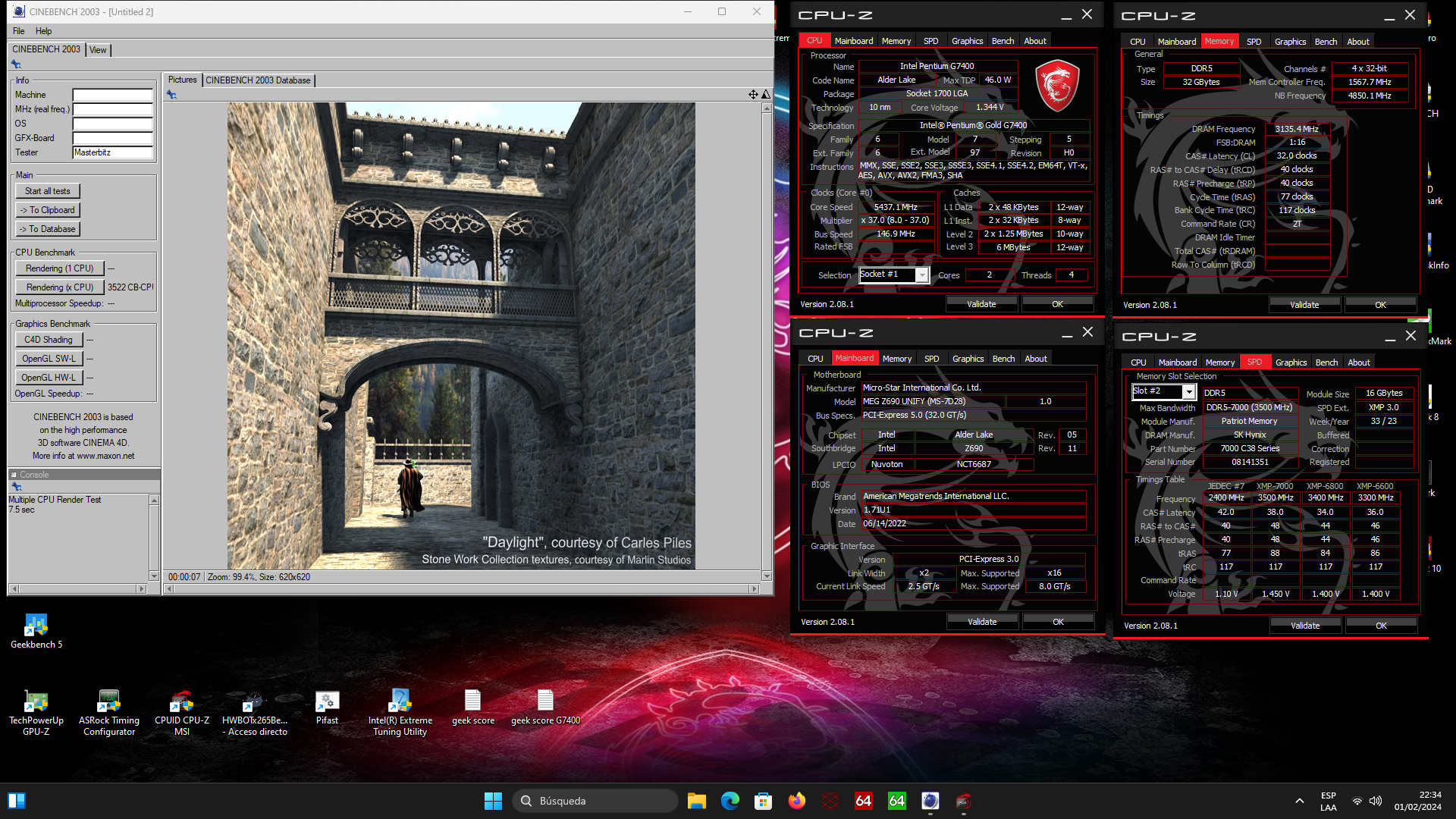This screenshot has height=819, width=1456.
Task: Click console vertical scrollbar up arrow
Action: click(x=155, y=500)
